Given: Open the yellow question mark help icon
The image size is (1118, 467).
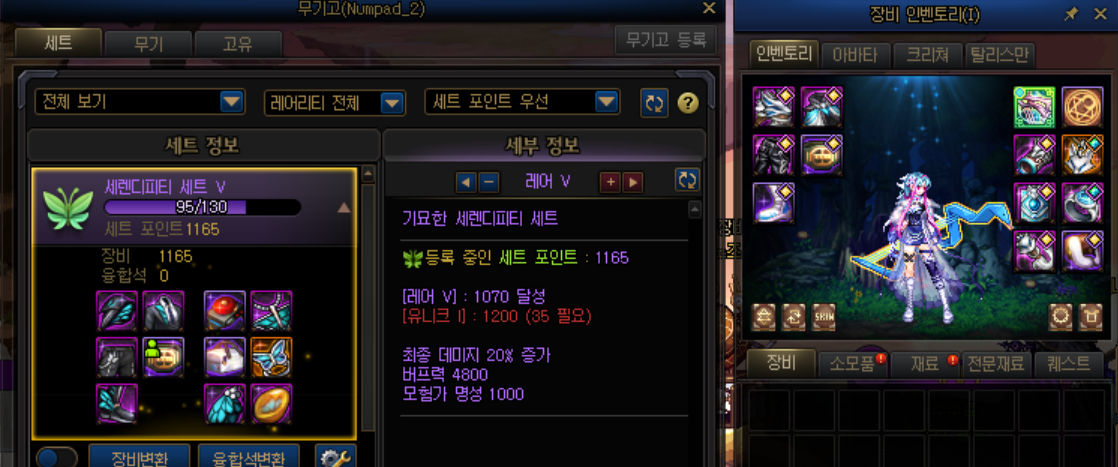Looking at the screenshot, I should pyautogui.click(x=687, y=103).
